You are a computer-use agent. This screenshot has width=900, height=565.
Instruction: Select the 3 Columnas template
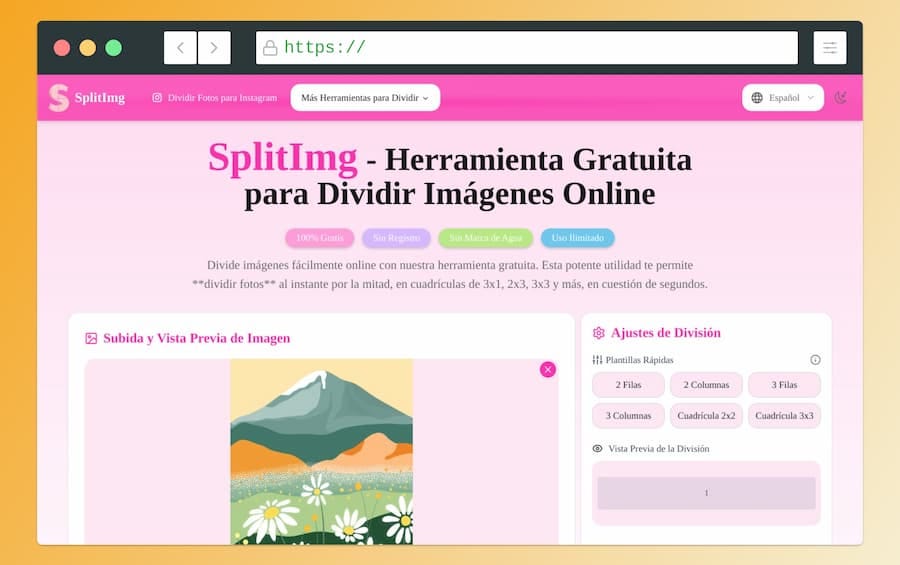click(629, 416)
